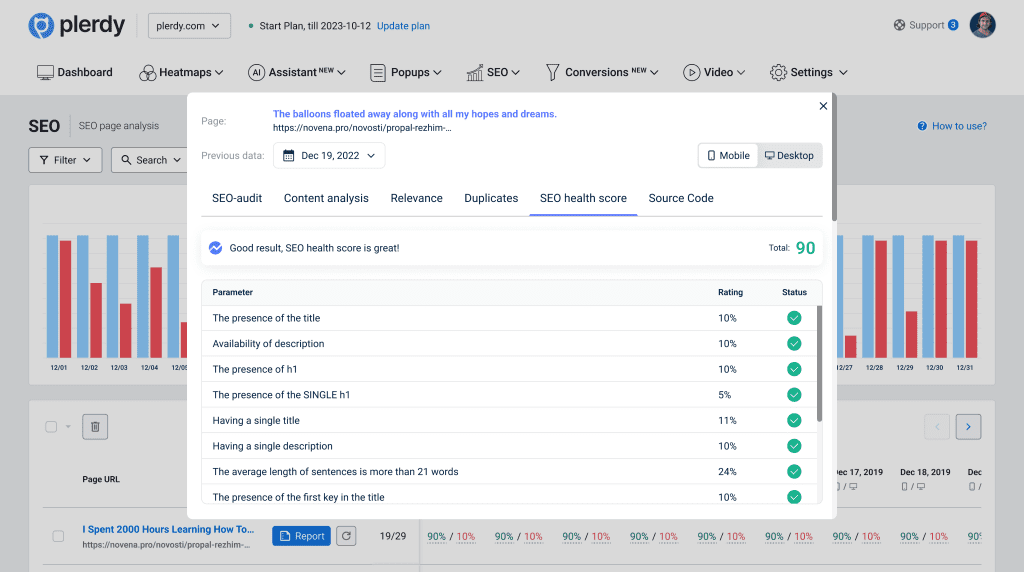Screen dimensions: 1024x572
Task: Click the previous page arrow button
Action: 937,427
